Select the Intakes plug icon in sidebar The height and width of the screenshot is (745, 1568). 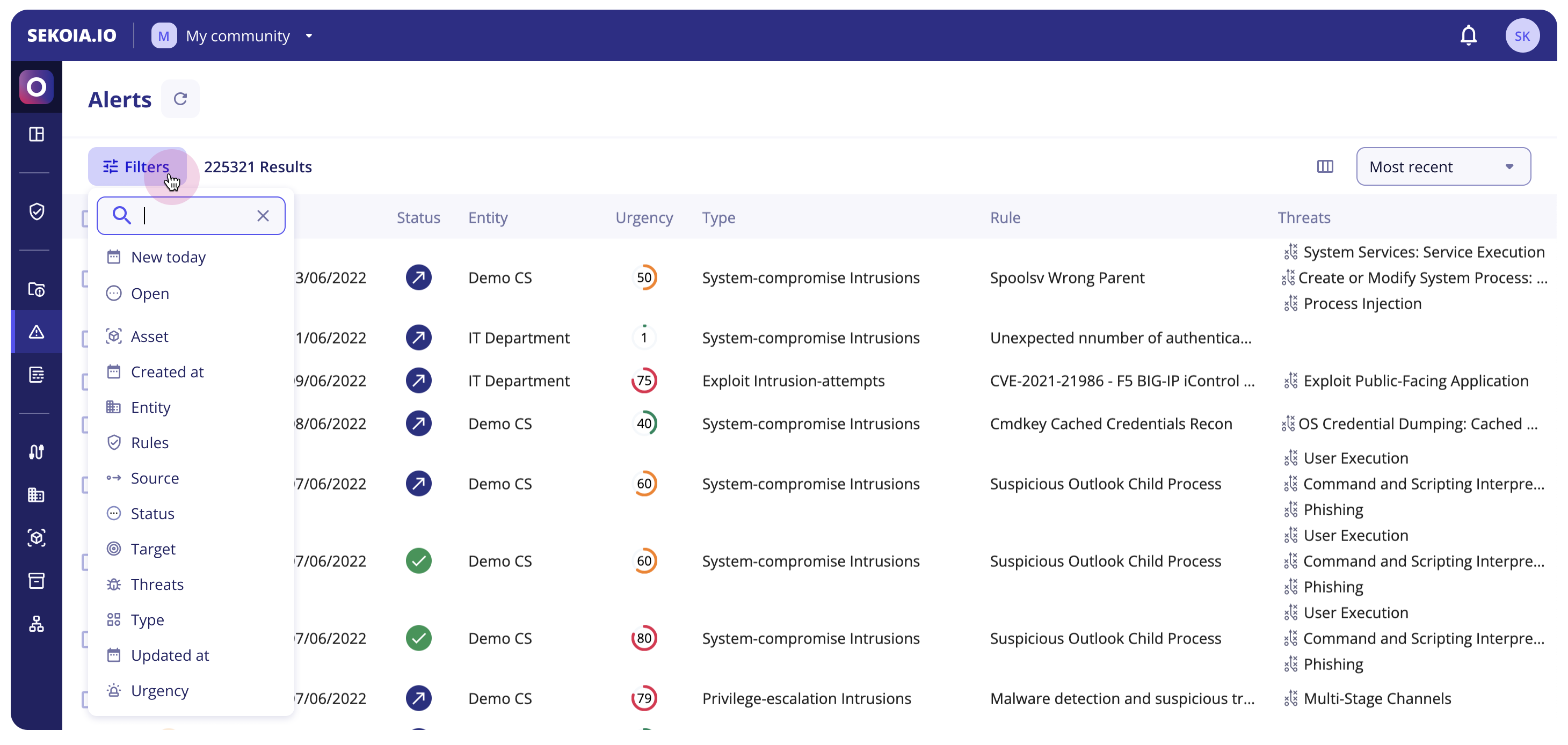tap(36, 451)
